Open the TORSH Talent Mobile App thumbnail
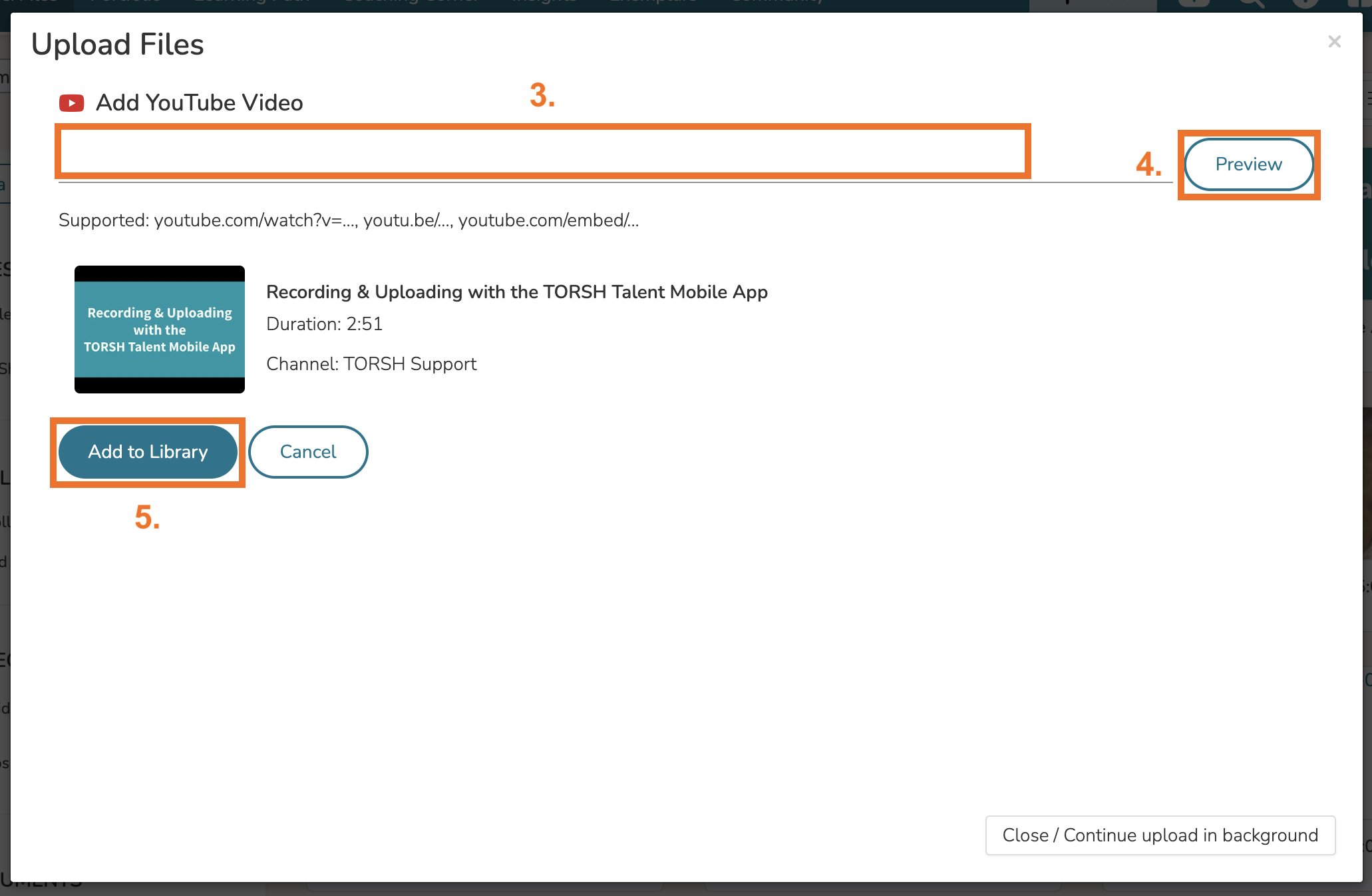The width and height of the screenshot is (1372, 896). [160, 330]
